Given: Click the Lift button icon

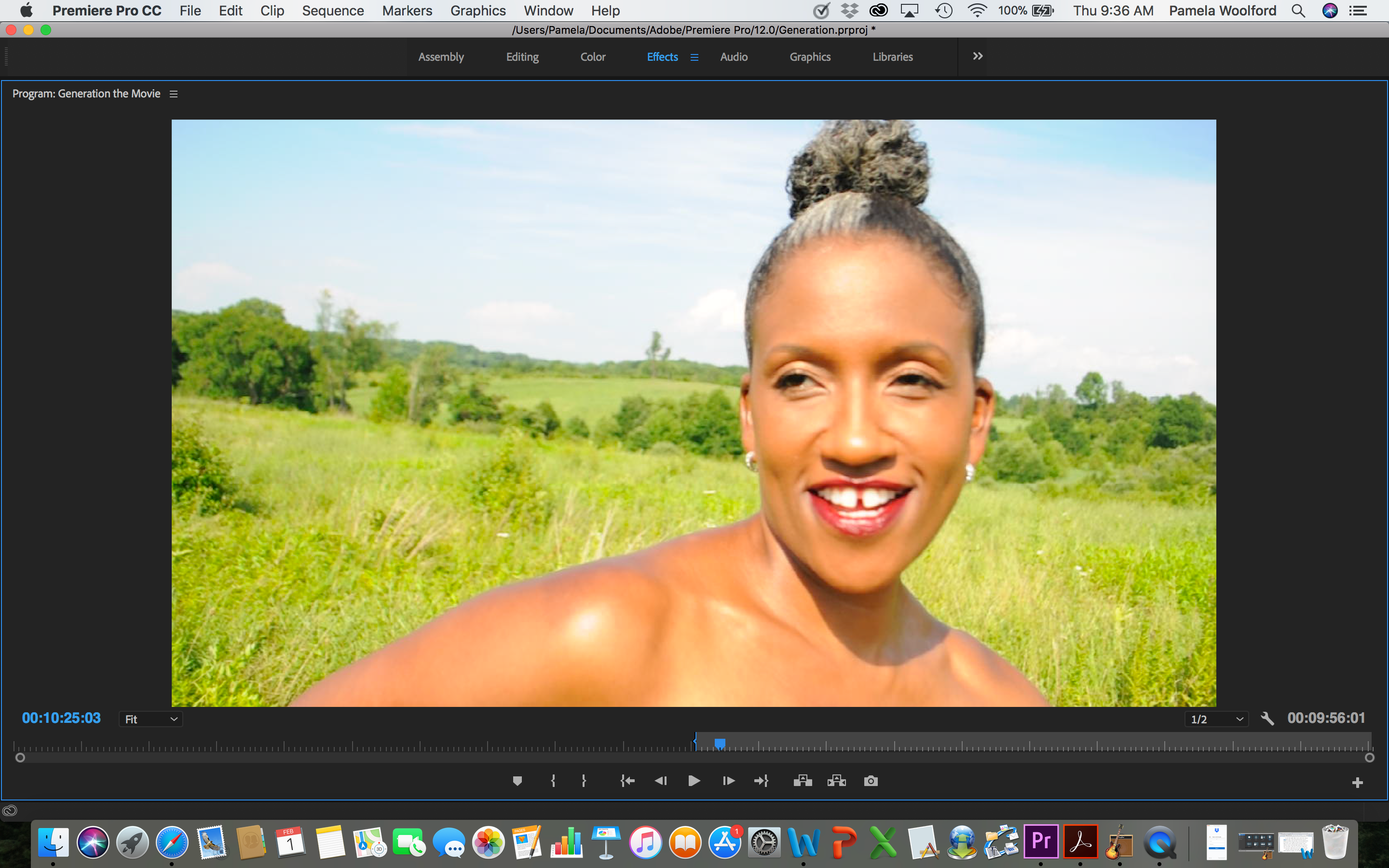Looking at the screenshot, I should (x=803, y=781).
